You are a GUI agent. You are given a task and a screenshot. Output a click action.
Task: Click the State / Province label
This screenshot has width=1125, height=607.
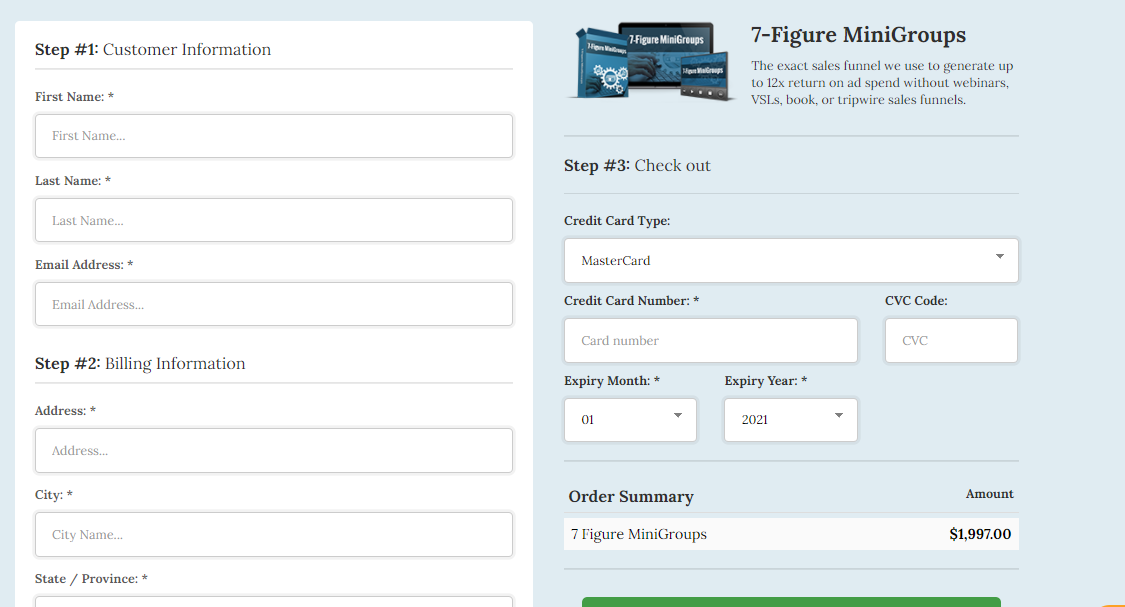[x=91, y=579]
